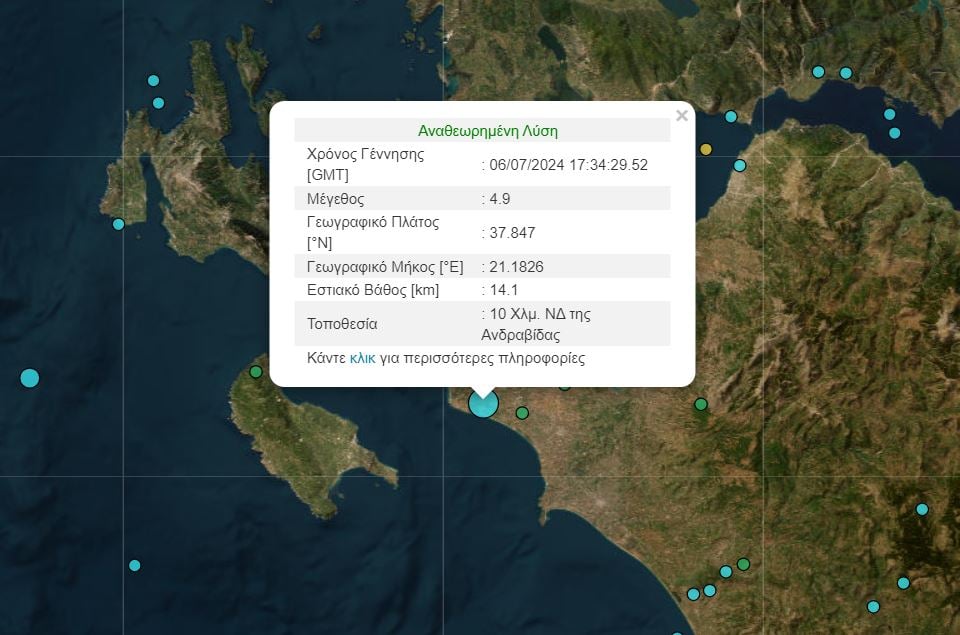Click the Τοποθεσία label
Screen dimensions: 960x635
pos(342,324)
